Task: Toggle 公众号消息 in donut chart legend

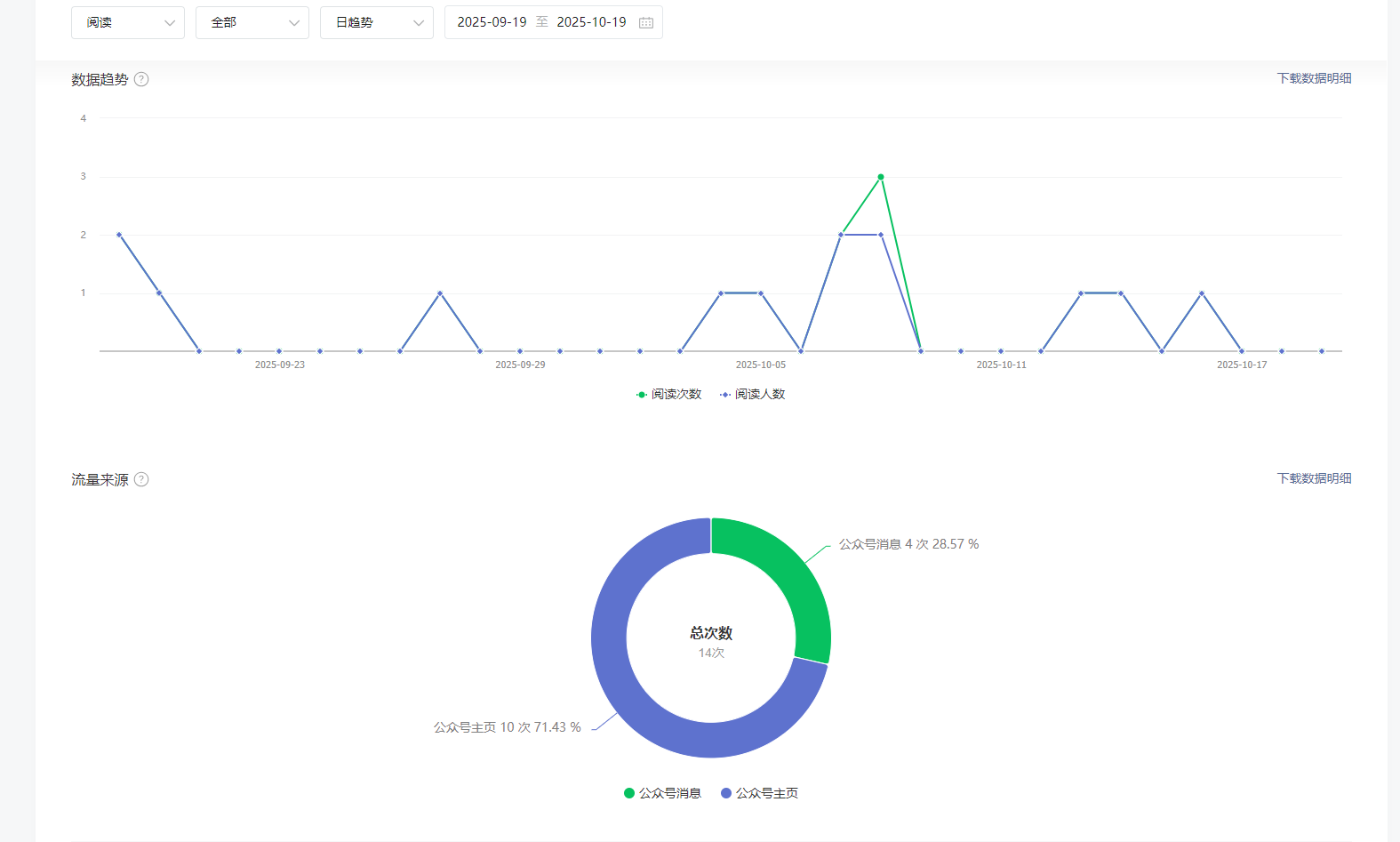Action: pyautogui.click(x=663, y=793)
